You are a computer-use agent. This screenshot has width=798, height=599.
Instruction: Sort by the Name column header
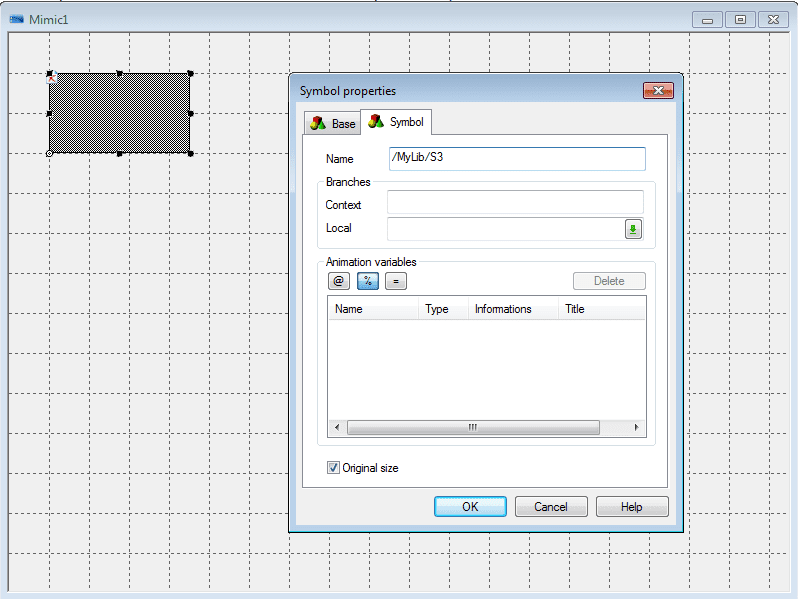(372, 309)
